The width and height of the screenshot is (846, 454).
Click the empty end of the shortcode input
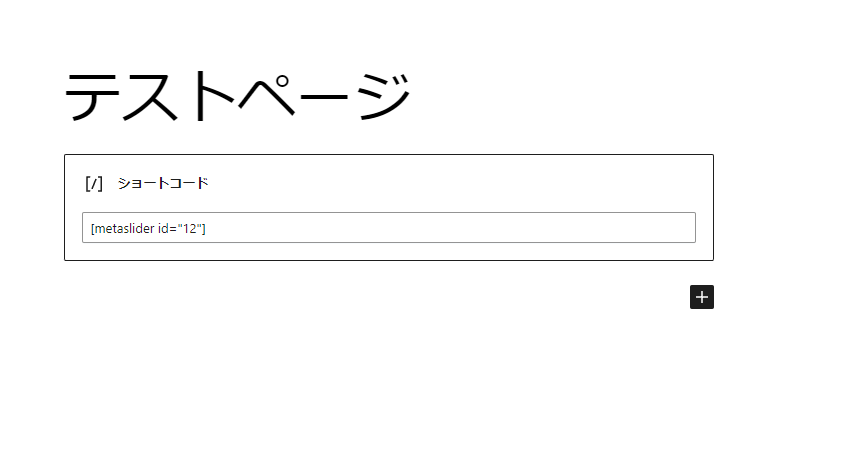451,228
